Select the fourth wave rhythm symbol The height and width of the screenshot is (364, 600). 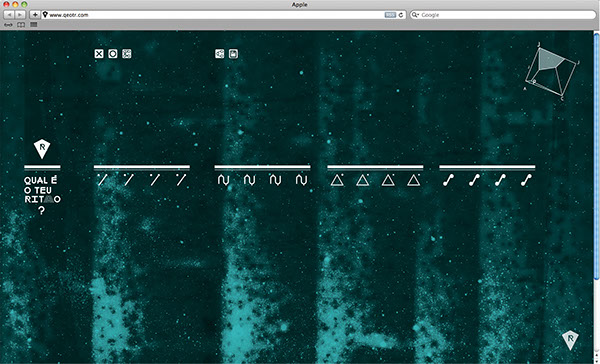302,180
